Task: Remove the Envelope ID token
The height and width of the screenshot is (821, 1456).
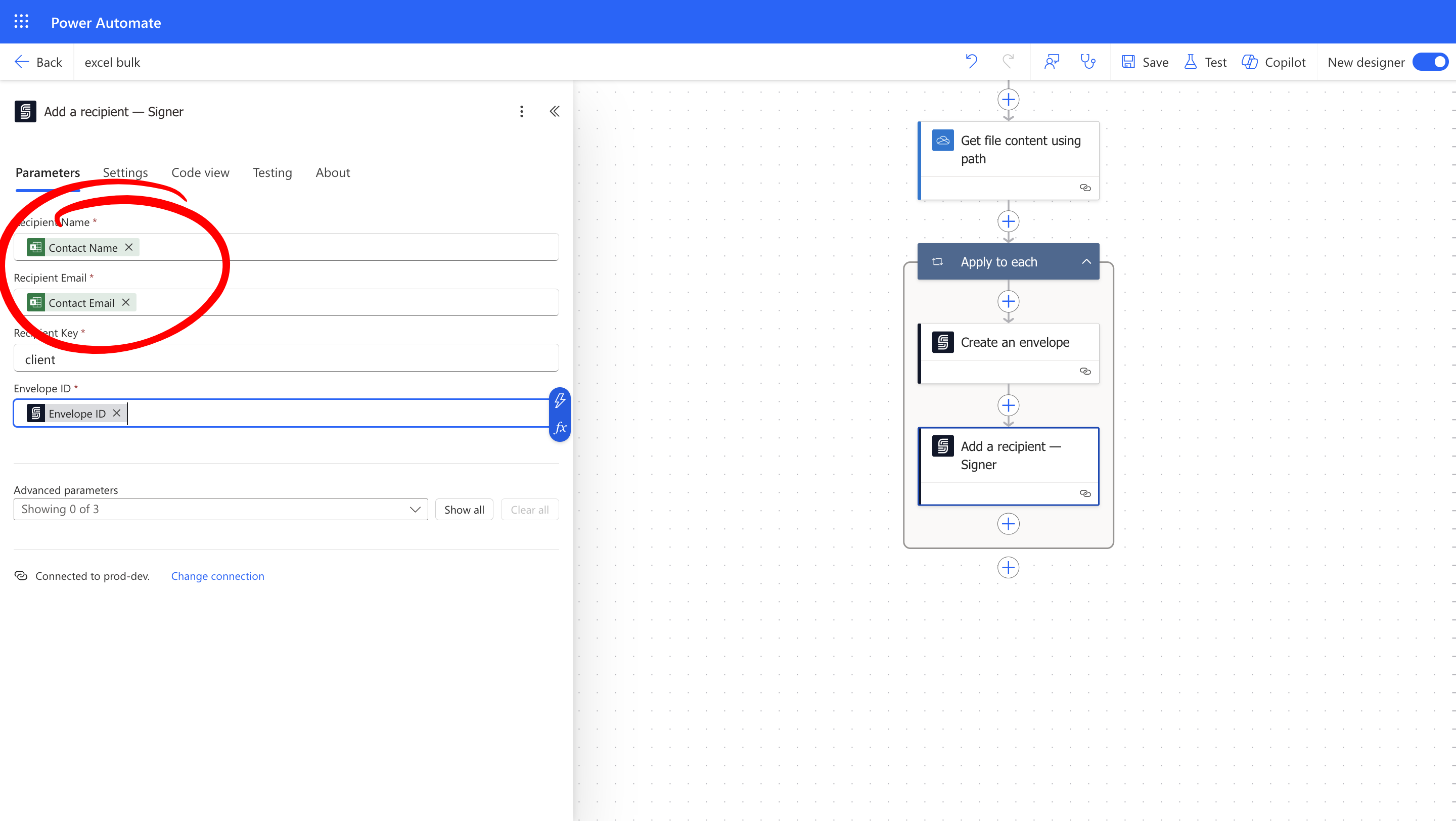Action: (116, 413)
